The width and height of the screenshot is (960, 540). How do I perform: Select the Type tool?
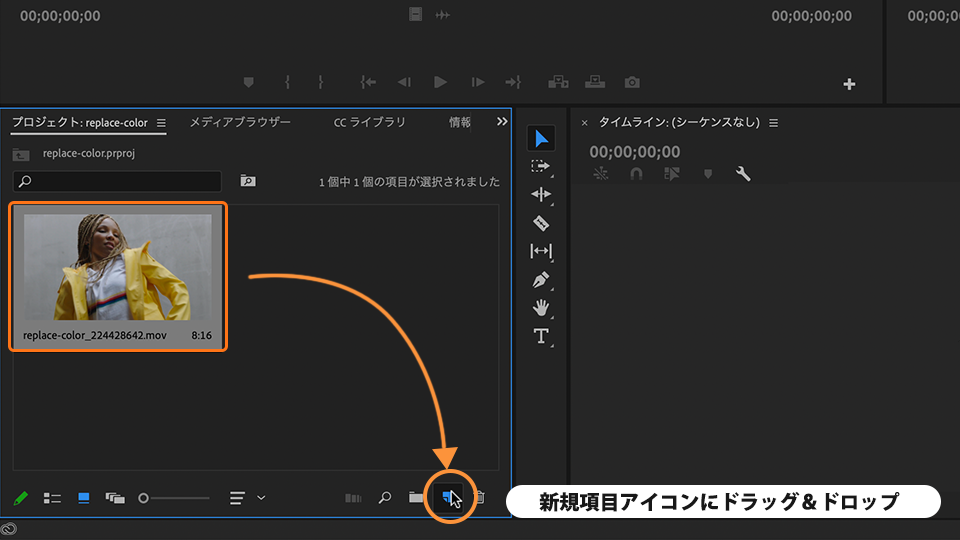541,336
